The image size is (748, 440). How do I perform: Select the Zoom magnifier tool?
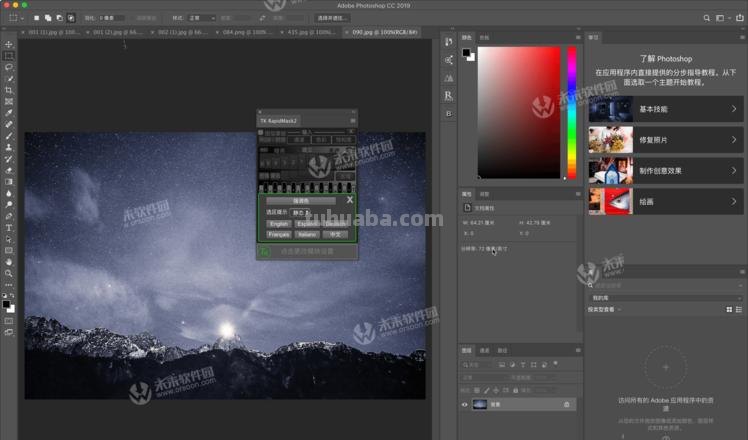[x=9, y=273]
